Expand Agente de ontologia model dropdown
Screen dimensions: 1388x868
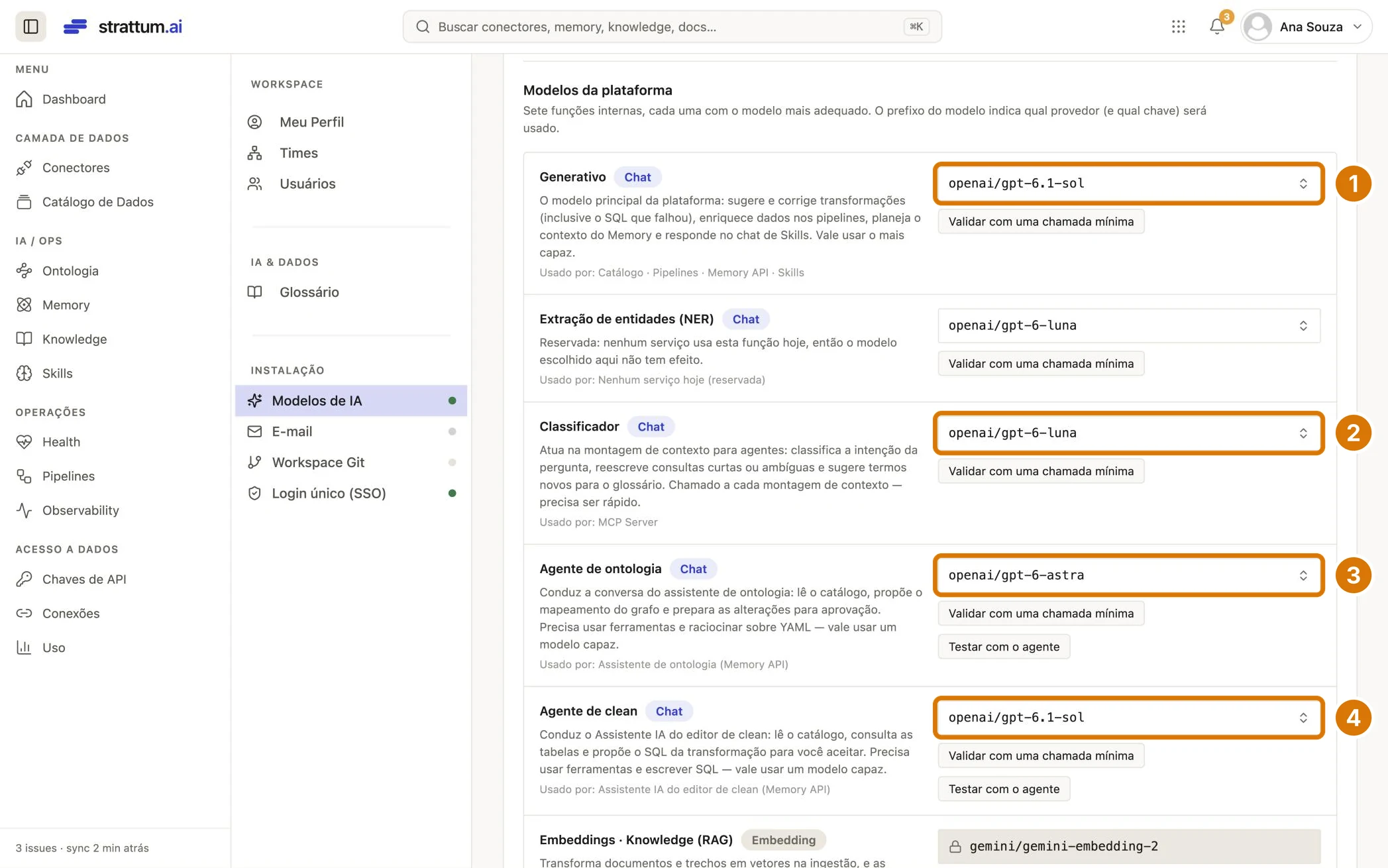(1128, 575)
